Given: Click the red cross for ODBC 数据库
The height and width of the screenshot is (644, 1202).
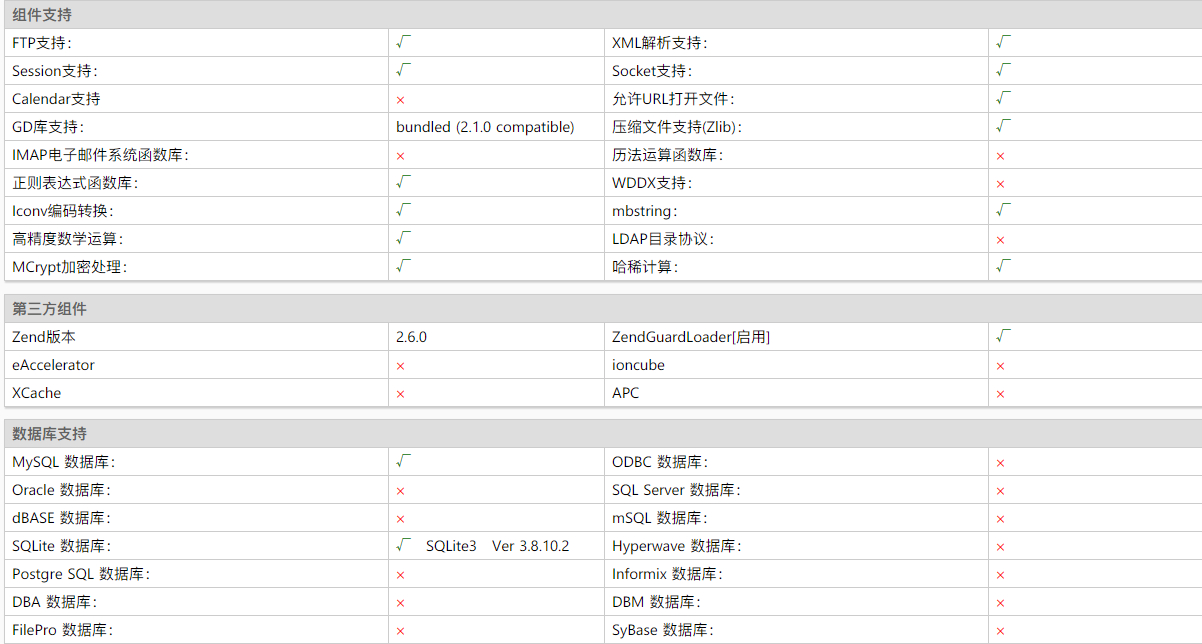Looking at the screenshot, I should pyautogui.click(x=1000, y=463).
